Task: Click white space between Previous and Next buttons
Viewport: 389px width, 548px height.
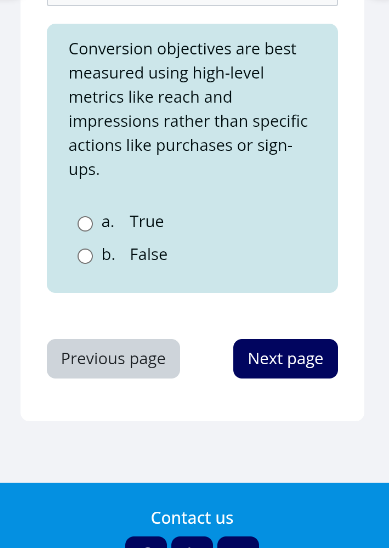Action: point(207,359)
